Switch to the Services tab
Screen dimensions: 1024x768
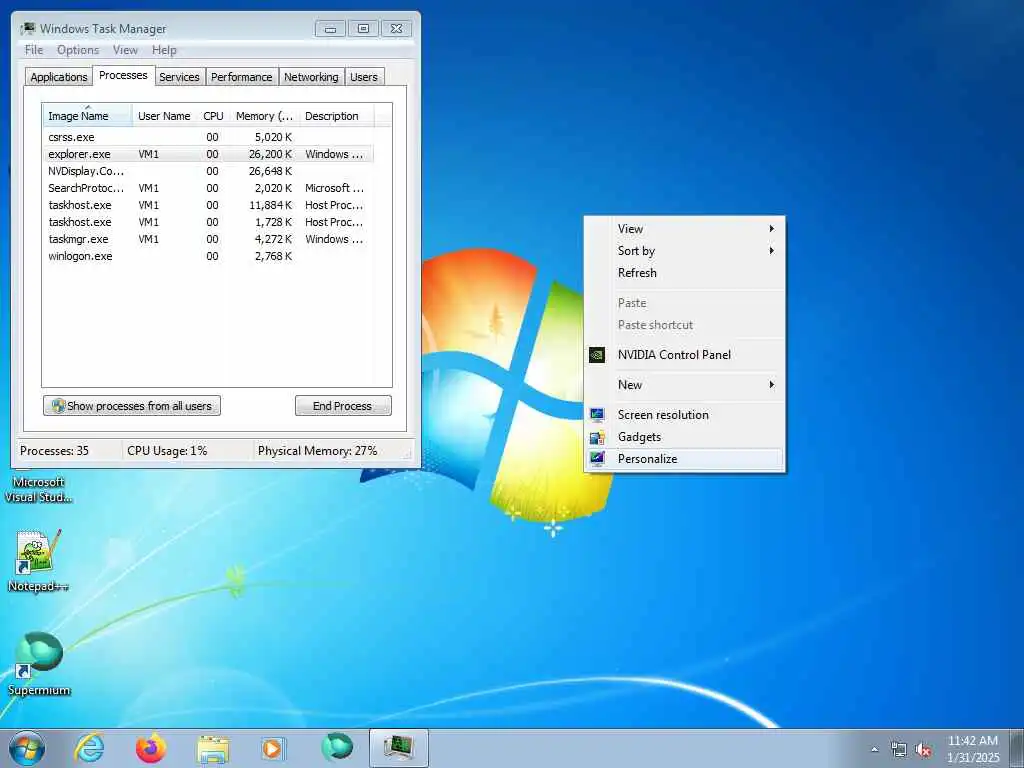[180, 77]
